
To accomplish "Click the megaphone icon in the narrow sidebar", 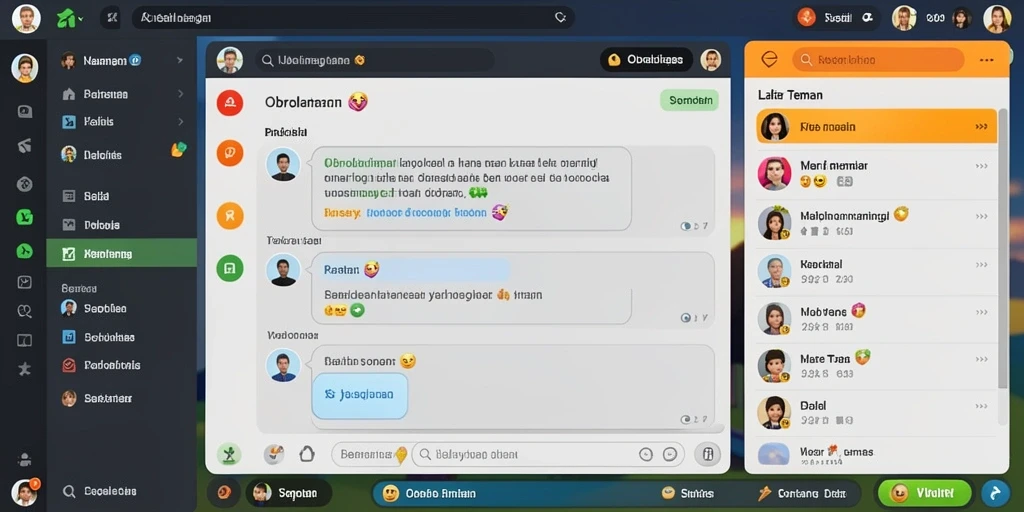I will pyautogui.click(x=24, y=146).
